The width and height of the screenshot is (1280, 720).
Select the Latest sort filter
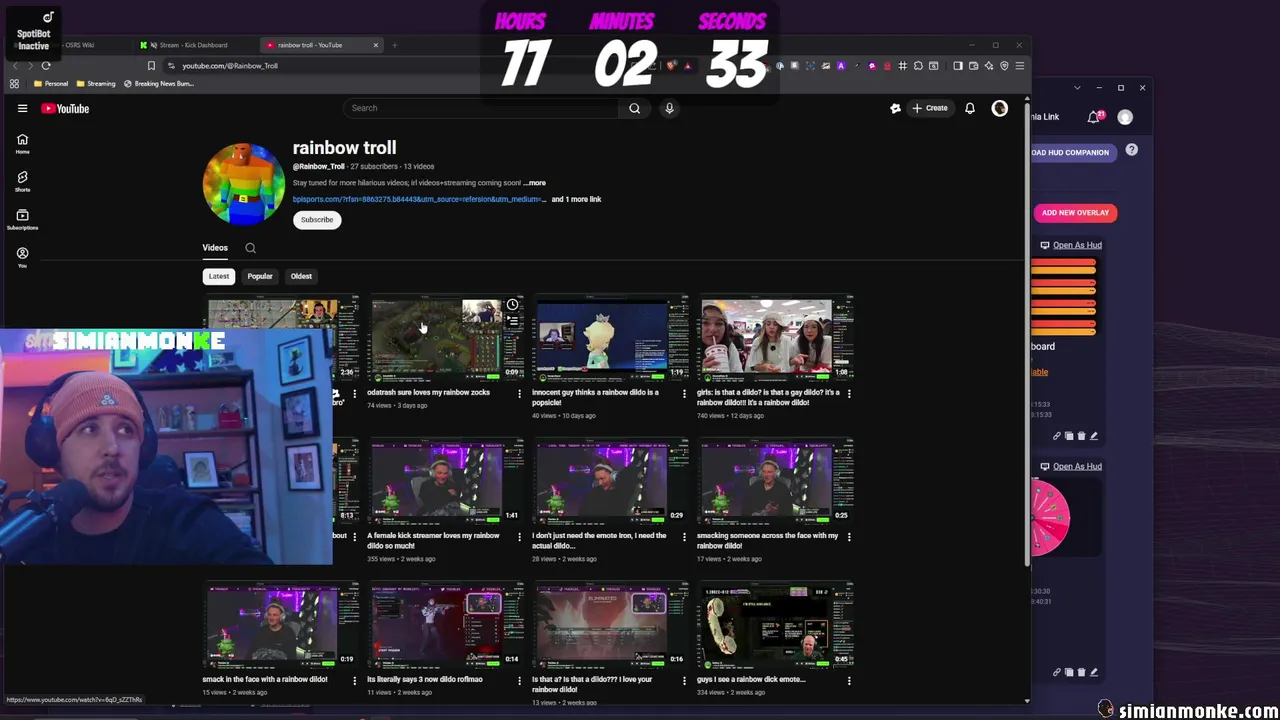pos(219,276)
